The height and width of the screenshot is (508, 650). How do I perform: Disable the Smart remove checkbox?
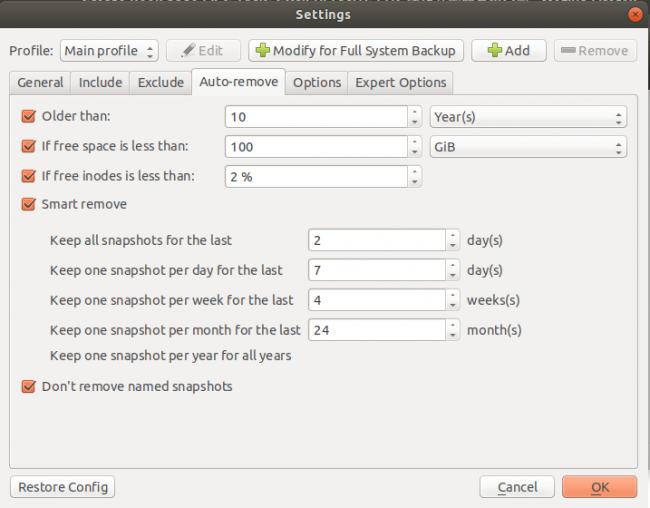(x=29, y=204)
